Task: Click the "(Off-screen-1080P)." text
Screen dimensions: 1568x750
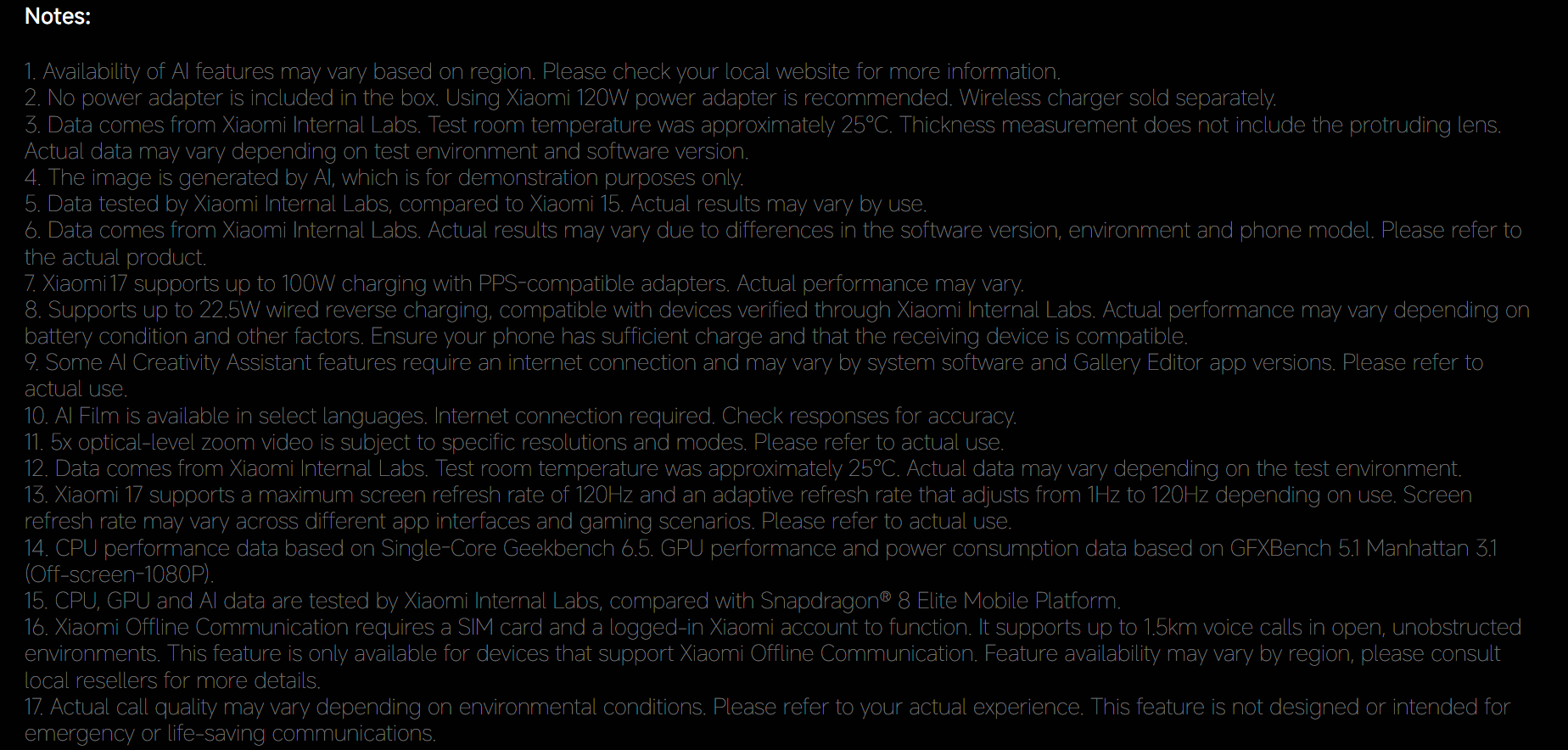Action: click(x=120, y=574)
